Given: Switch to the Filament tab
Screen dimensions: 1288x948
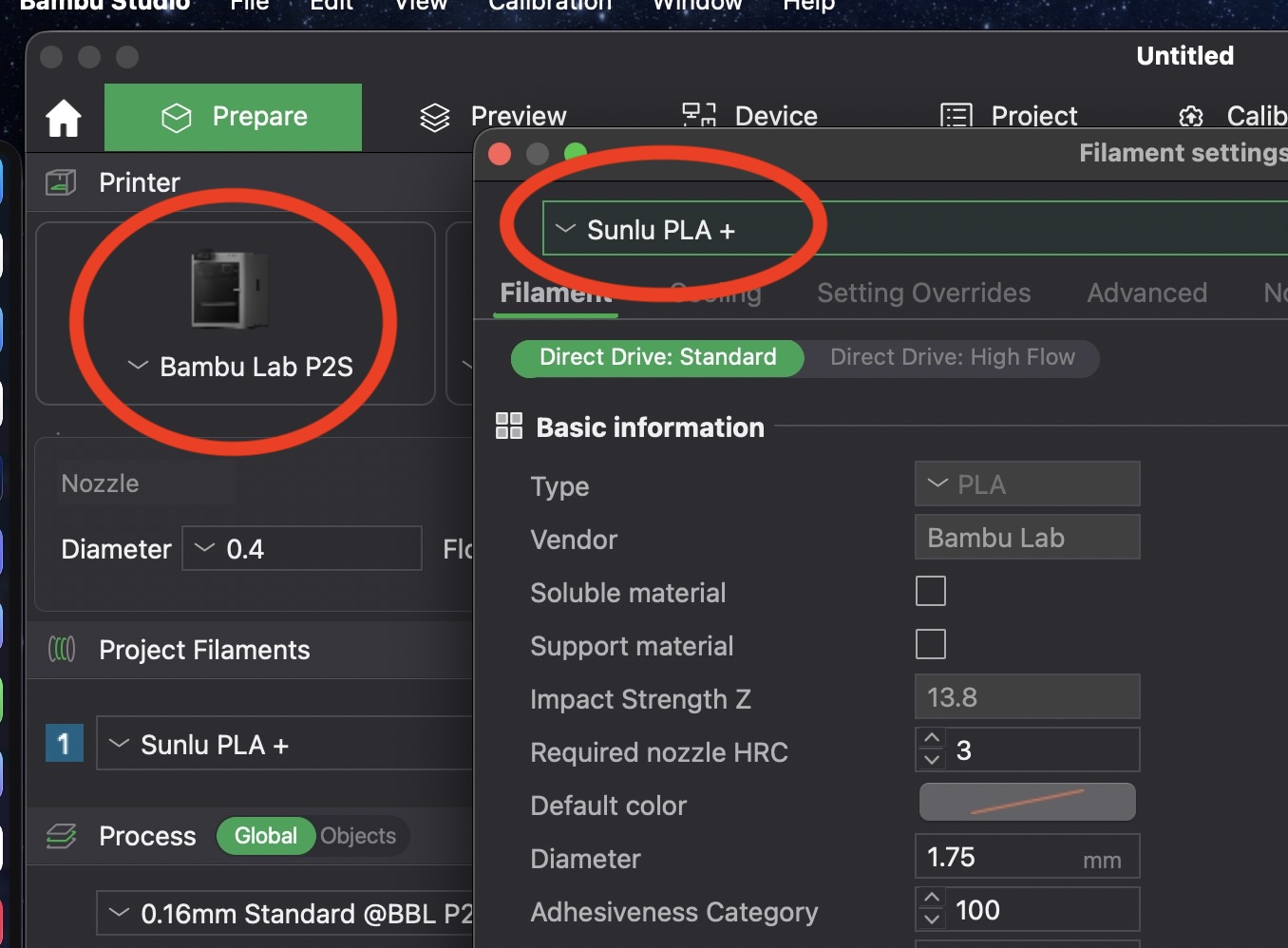Looking at the screenshot, I should coord(557,293).
